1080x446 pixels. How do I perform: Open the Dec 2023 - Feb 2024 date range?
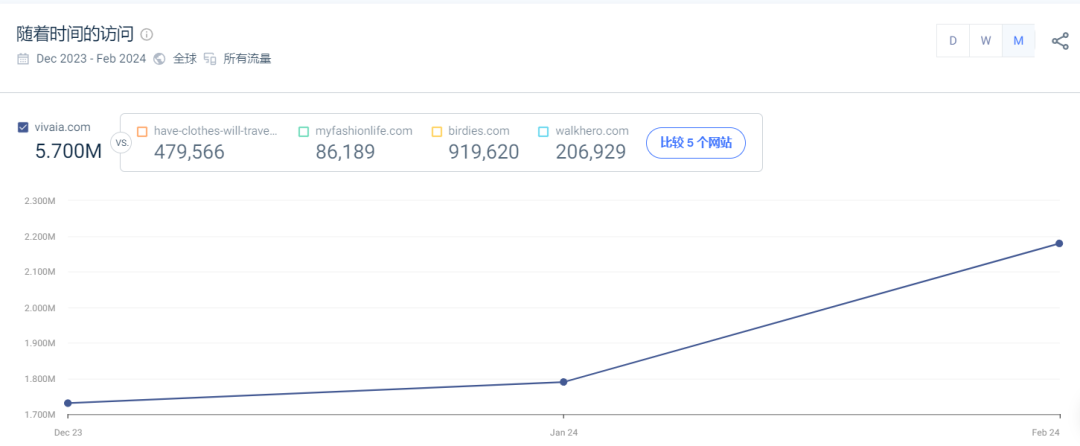(x=91, y=59)
